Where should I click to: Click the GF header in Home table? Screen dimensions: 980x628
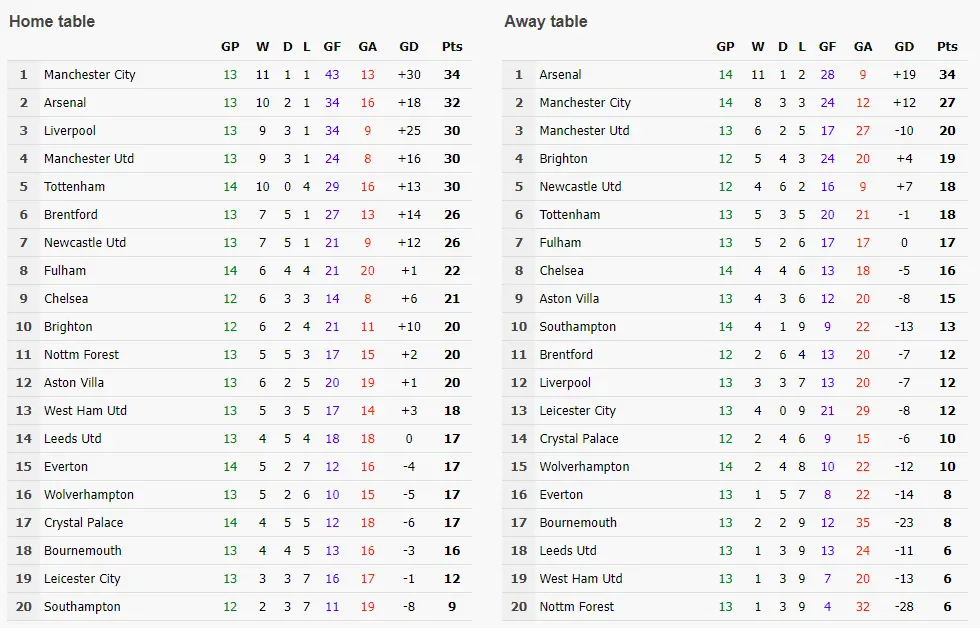click(332, 47)
